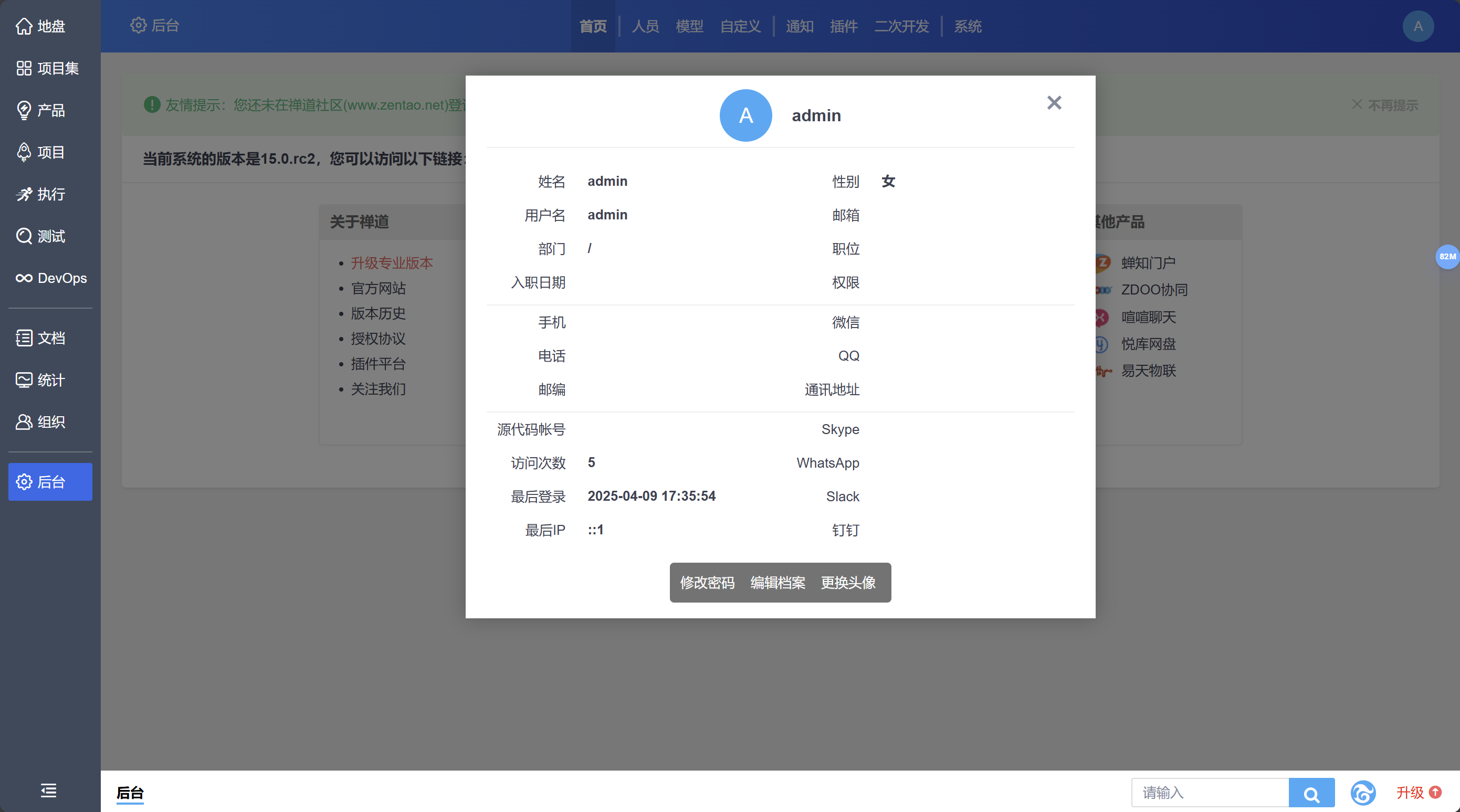The width and height of the screenshot is (1460, 812).
Task: Select the 后台 admin sidebar item
Action: pos(50,482)
